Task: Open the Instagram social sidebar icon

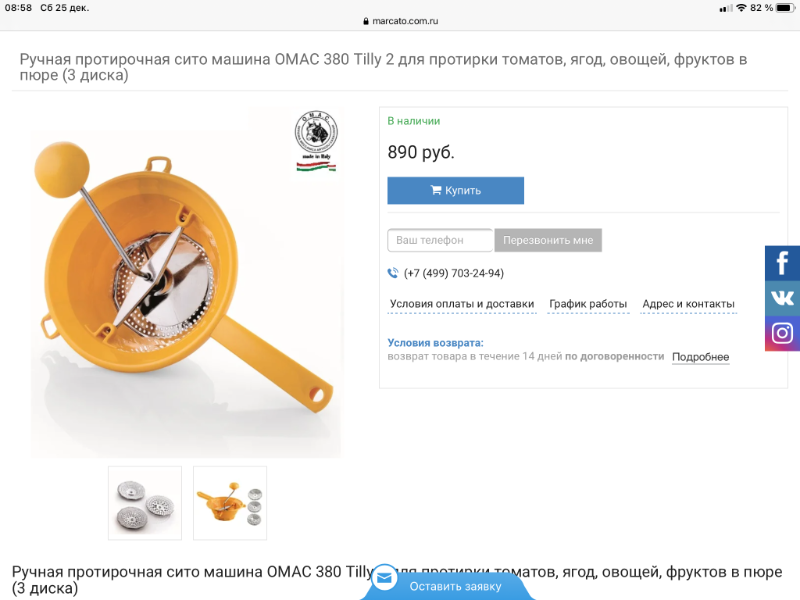Action: pos(782,333)
